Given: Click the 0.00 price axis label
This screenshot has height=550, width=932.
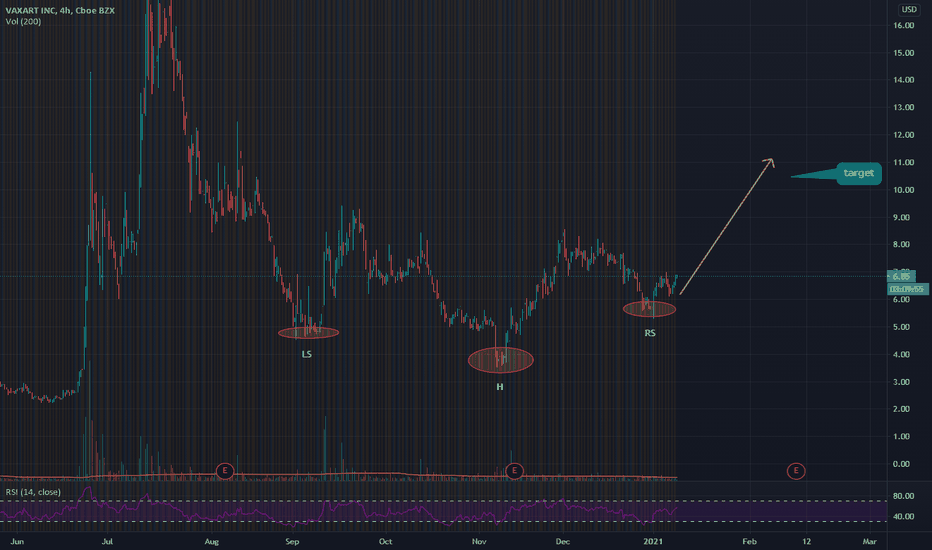Looking at the screenshot, I should click(902, 464).
